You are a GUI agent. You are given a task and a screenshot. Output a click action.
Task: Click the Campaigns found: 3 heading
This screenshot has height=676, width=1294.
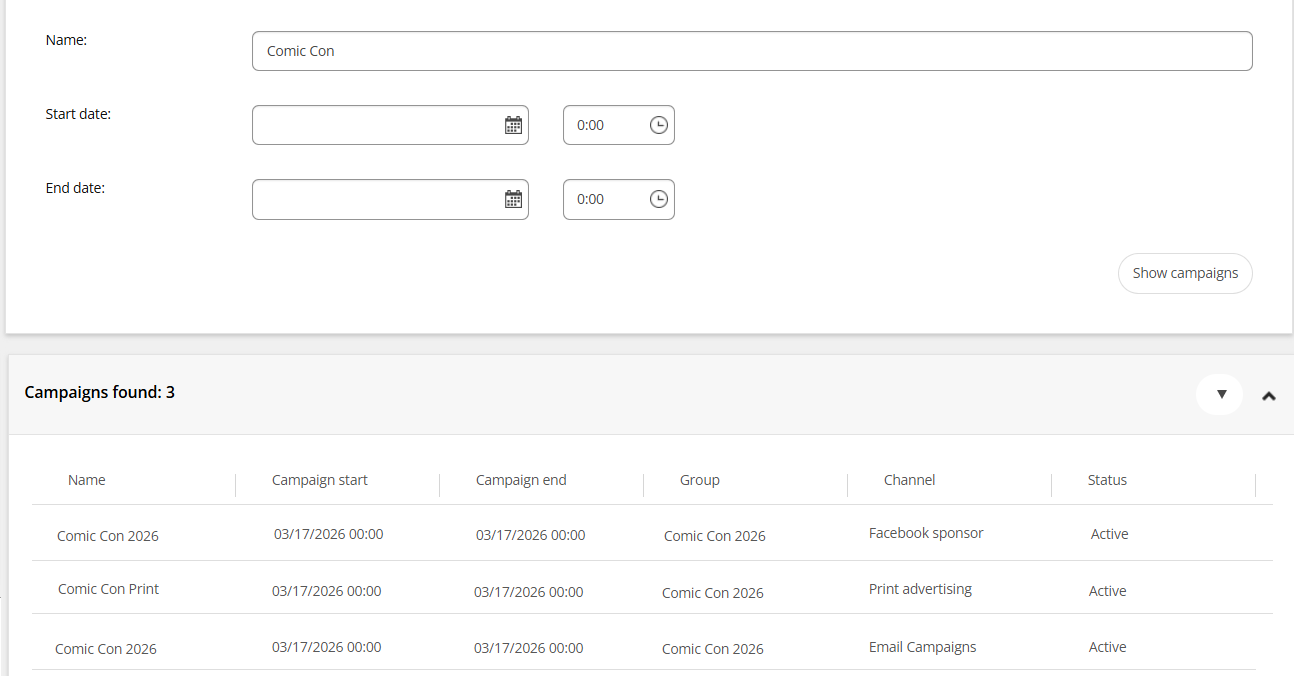click(100, 392)
